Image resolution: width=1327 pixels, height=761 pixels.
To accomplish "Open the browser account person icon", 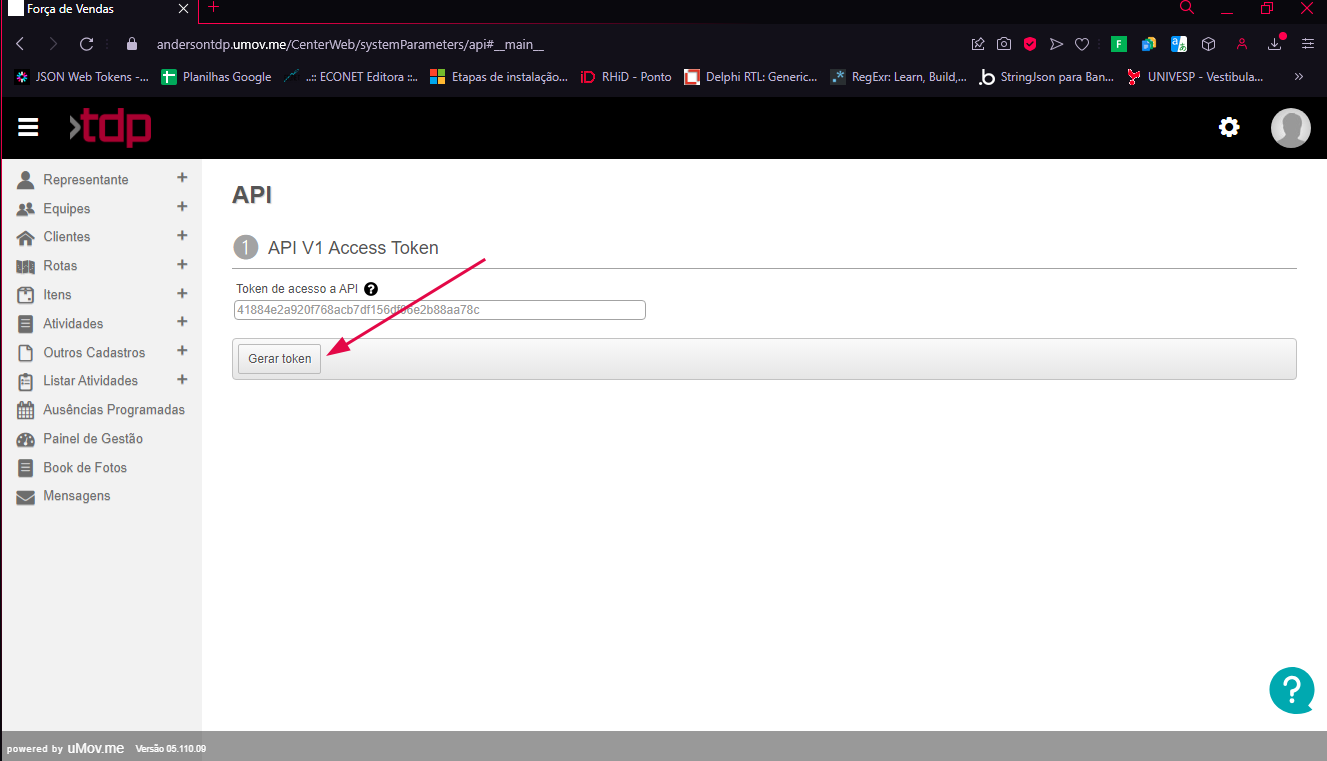I will 1242,44.
